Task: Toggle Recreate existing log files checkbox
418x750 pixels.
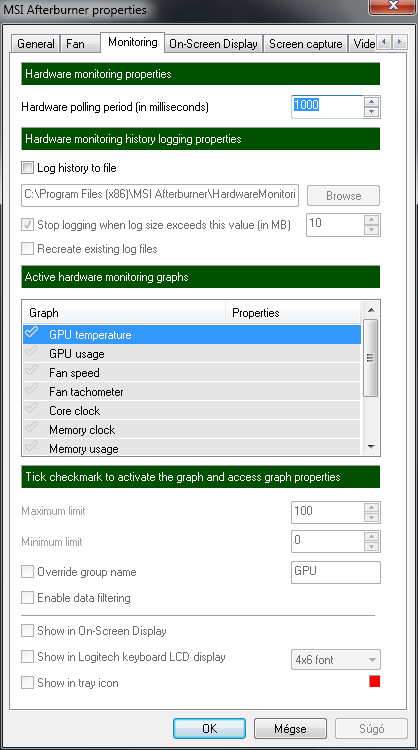Action: tap(28, 249)
